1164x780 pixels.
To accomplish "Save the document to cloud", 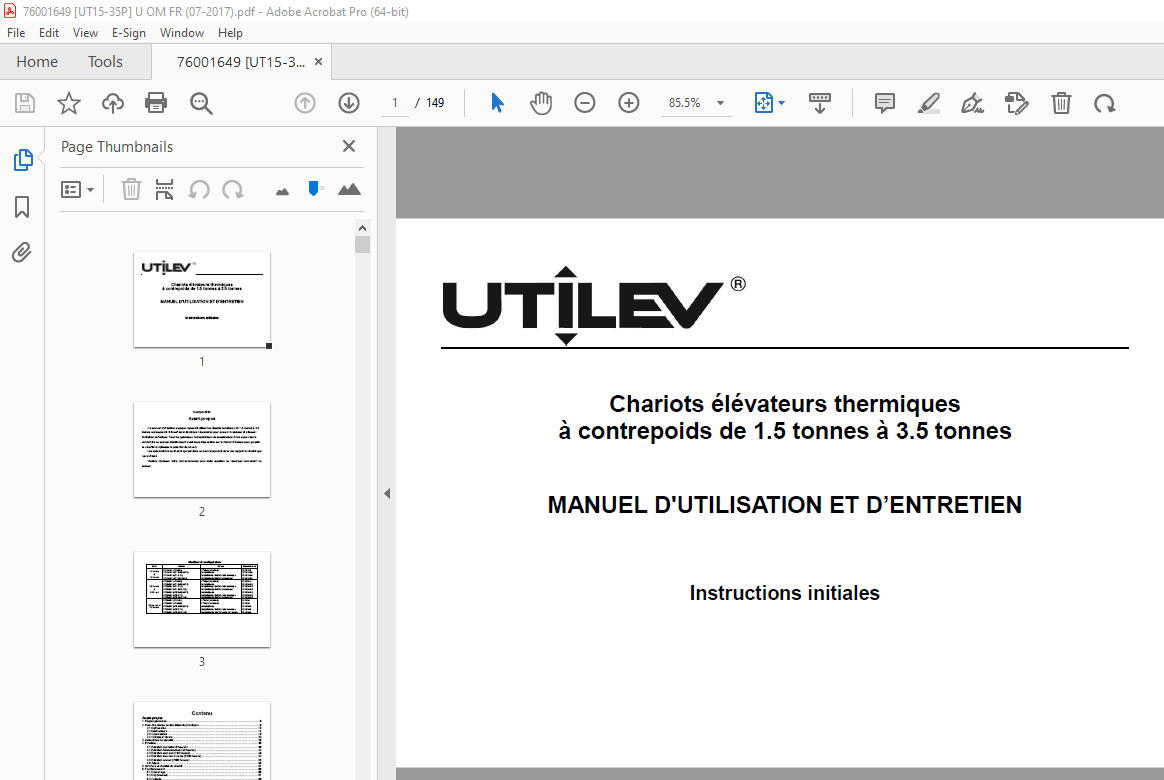I will pyautogui.click(x=112, y=102).
